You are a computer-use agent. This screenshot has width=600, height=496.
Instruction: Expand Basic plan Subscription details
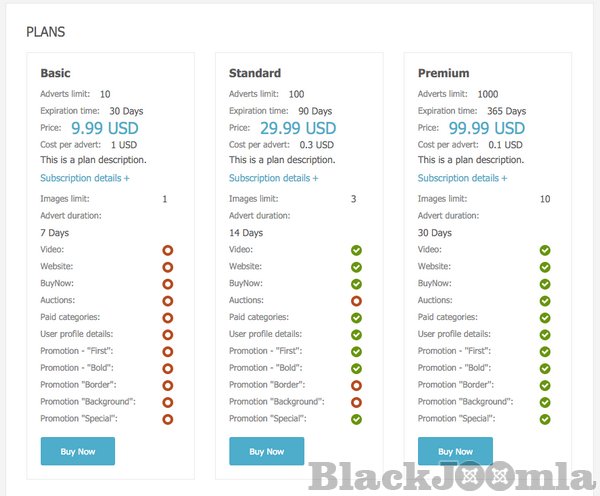pyautogui.click(x=85, y=178)
